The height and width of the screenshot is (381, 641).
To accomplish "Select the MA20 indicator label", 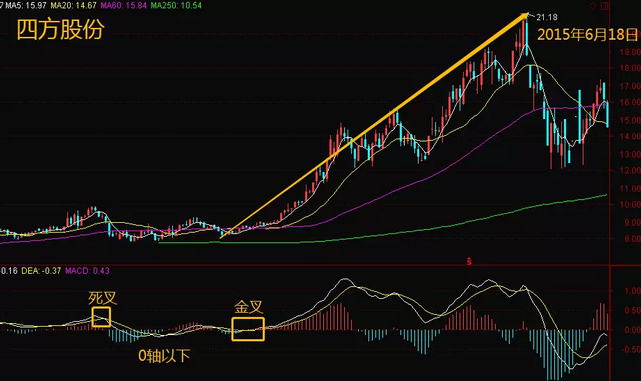I will tap(74, 5).
